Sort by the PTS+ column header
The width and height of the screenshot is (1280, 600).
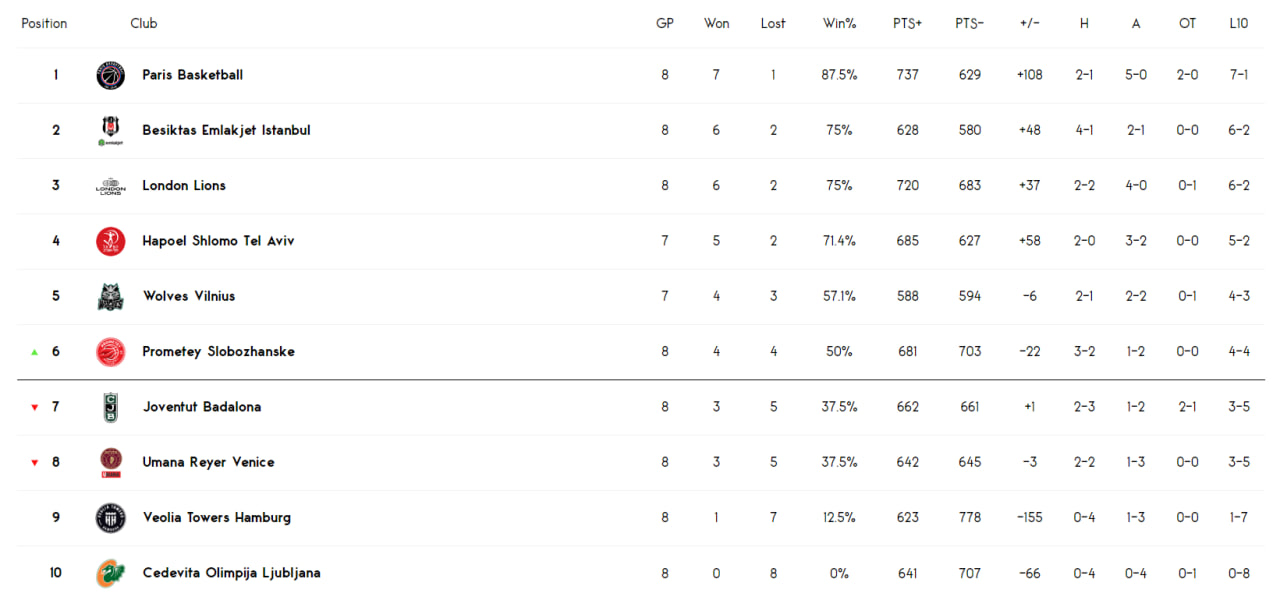[907, 23]
